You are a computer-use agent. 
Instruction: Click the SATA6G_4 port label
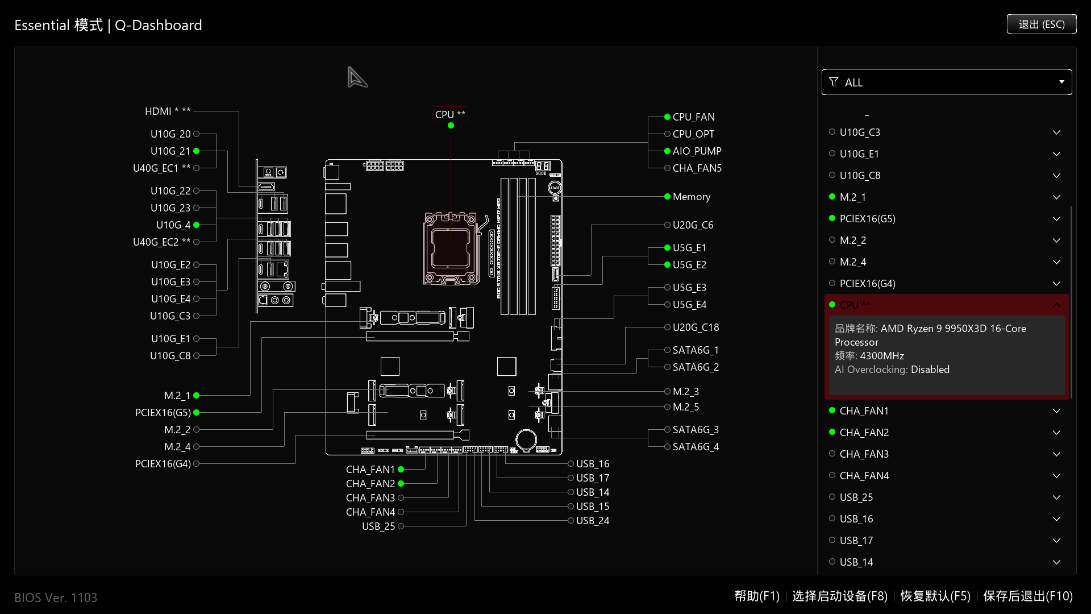click(696, 447)
